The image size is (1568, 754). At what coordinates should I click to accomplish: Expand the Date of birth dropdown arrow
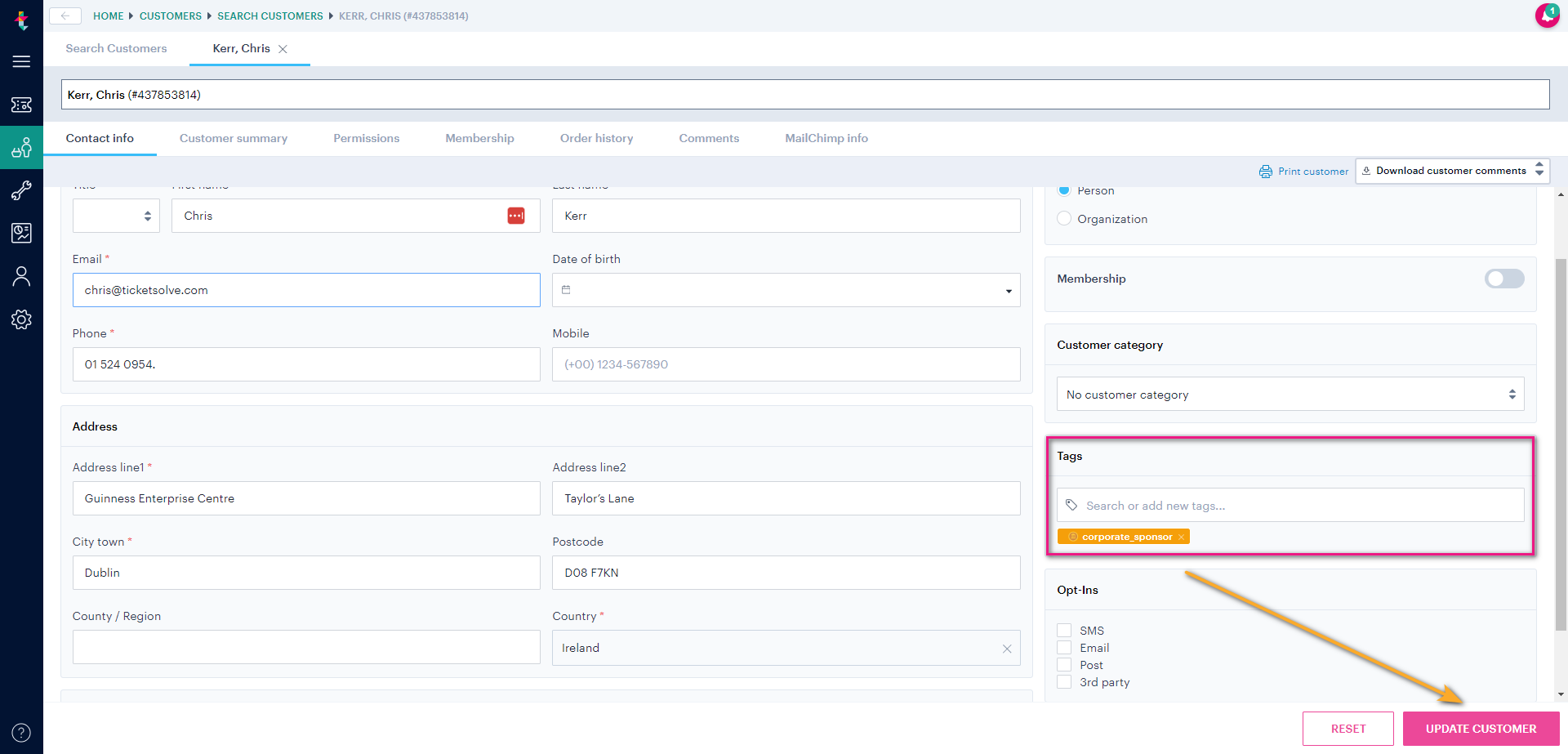[1009, 291]
